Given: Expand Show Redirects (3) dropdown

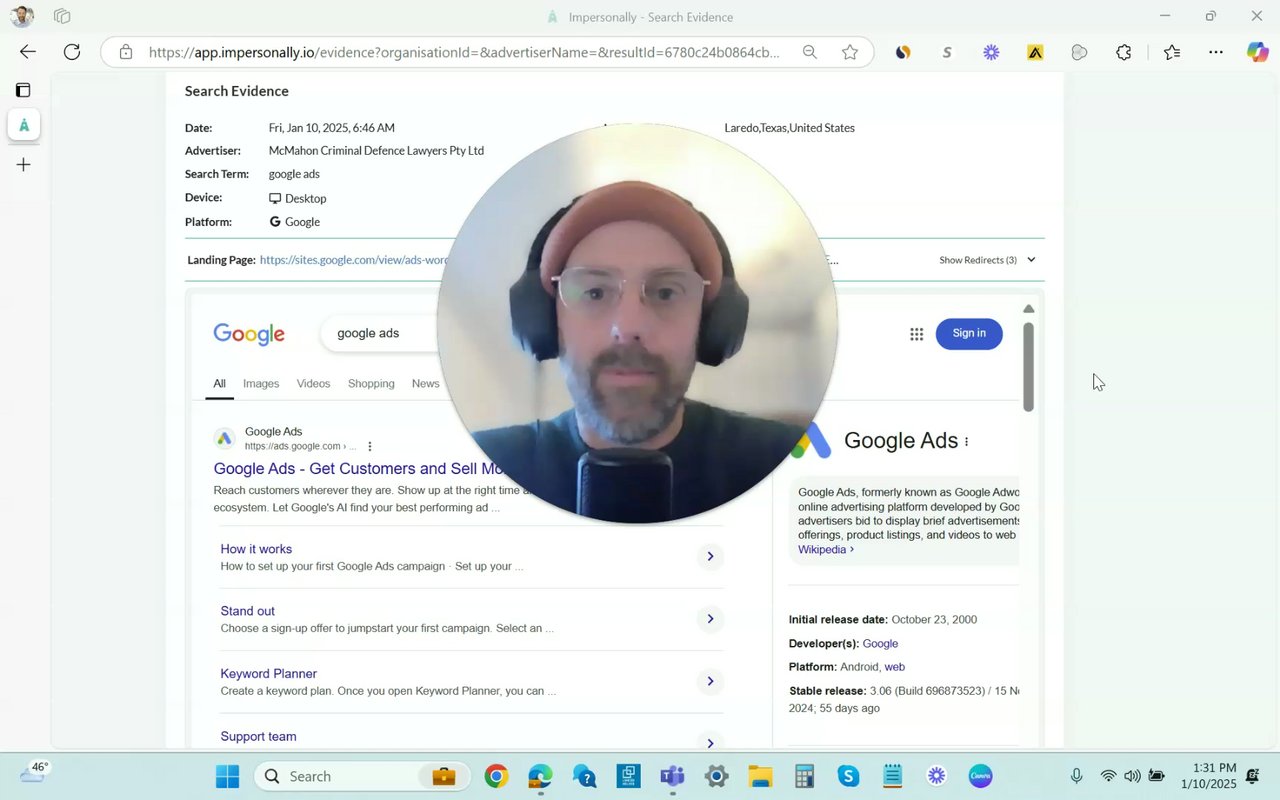Looking at the screenshot, I should click(987, 260).
